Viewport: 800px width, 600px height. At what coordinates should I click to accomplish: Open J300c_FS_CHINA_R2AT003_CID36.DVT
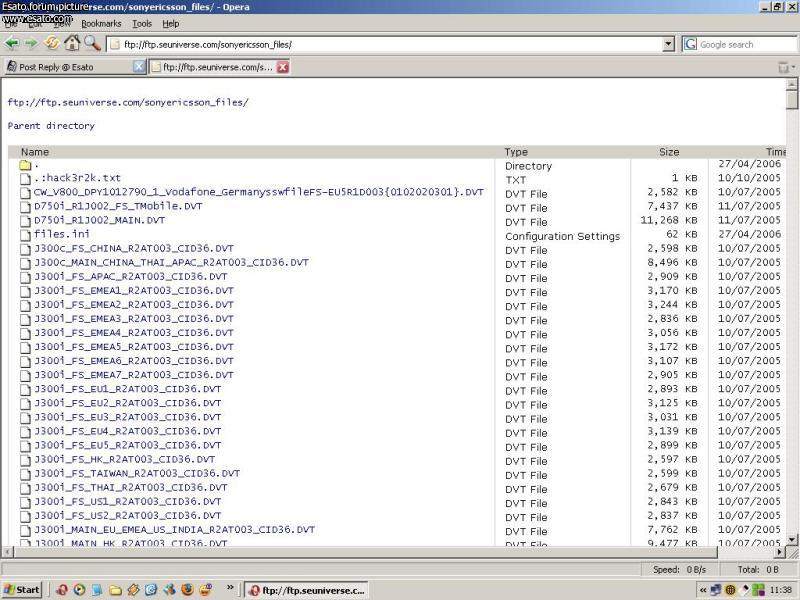point(134,248)
